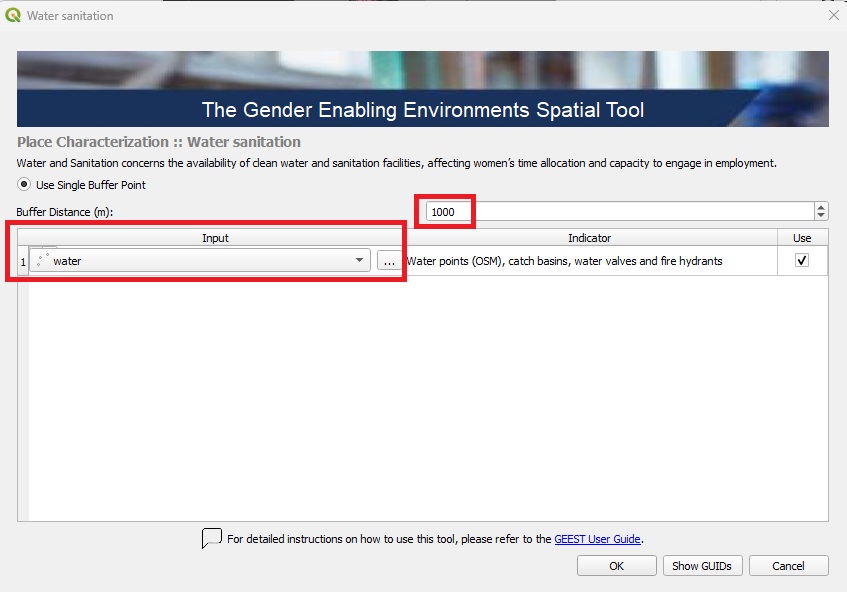Click the point layer icon beside "water"
The image size is (847, 592).
[41, 260]
